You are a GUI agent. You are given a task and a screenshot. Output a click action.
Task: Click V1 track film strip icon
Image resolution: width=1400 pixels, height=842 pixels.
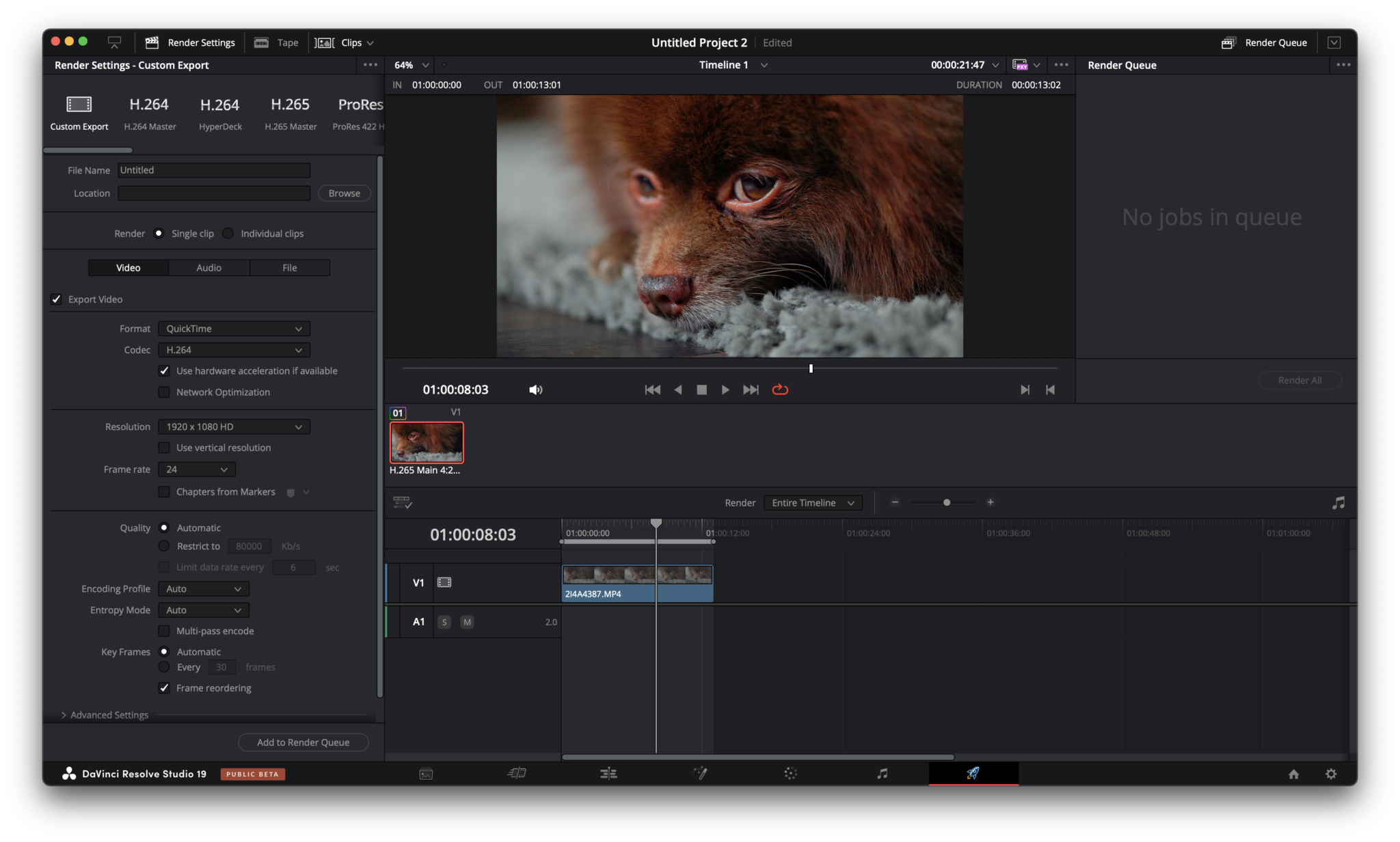tap(444, 582)
